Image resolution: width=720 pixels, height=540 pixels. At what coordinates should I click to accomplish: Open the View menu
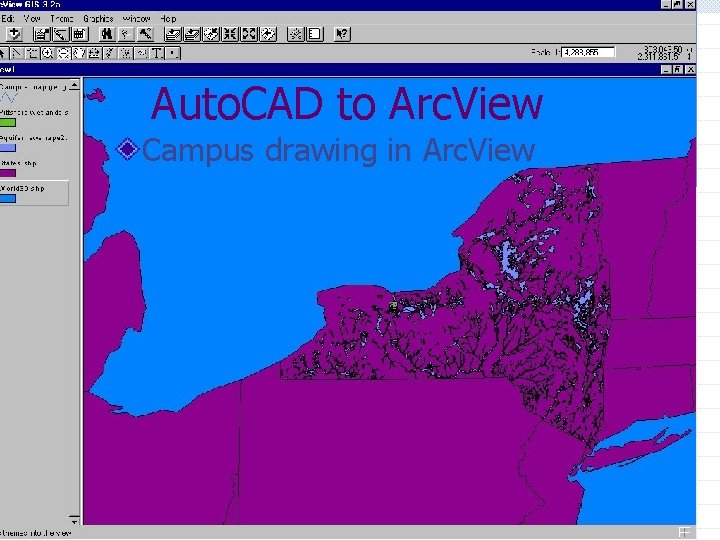tap(32, 19)
